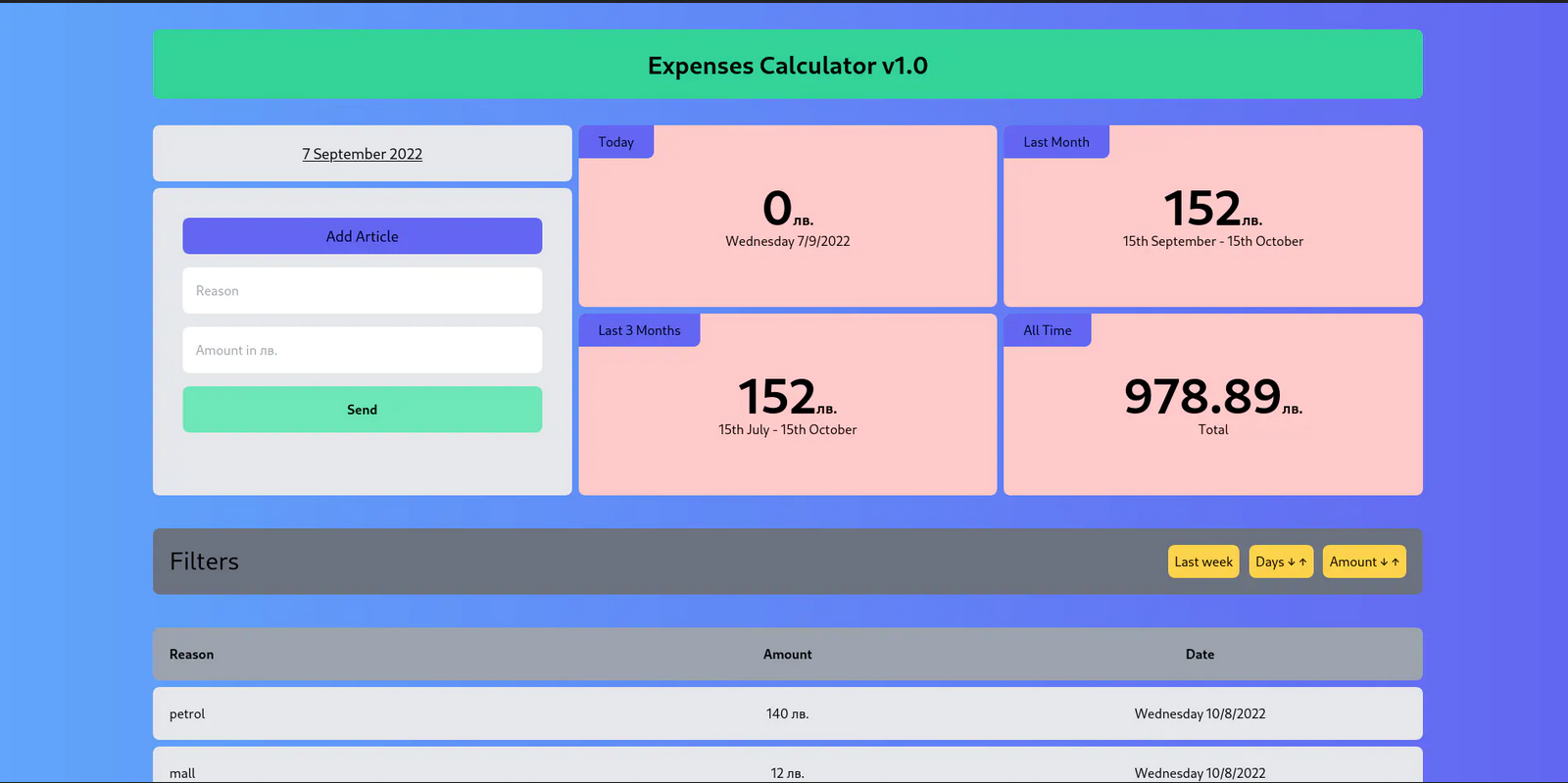
Task: Sort entries by Days
Action: (x=1281, y=562)
